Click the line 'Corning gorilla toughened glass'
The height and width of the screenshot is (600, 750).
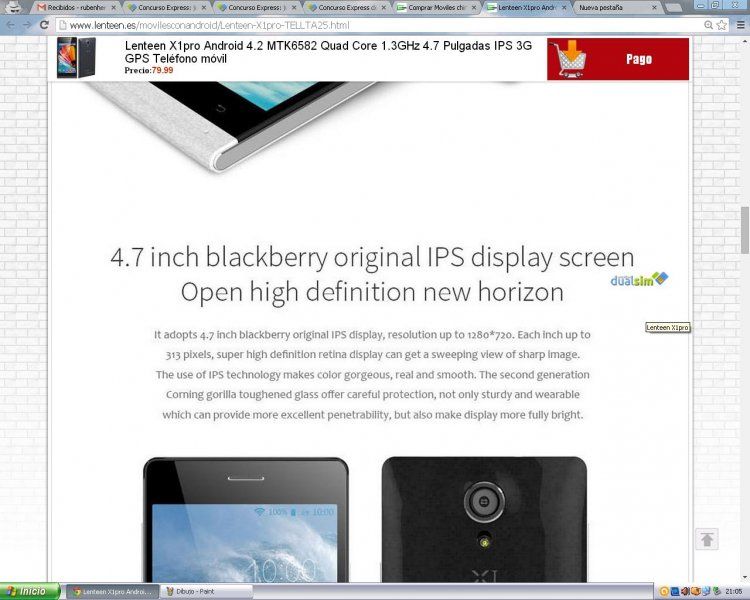coord(372,394)
